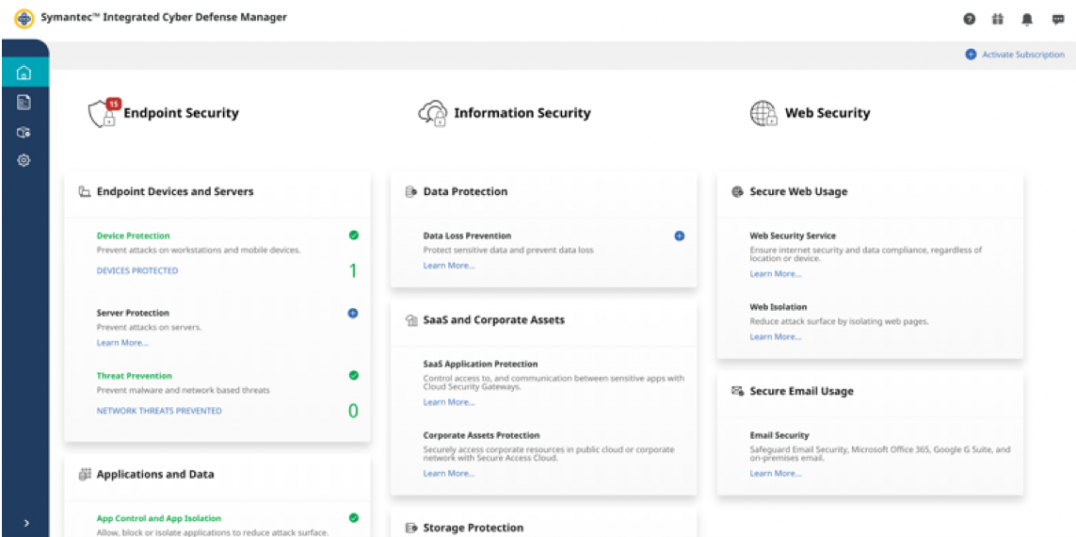The width and height of the screenshot is (1076, 537).
Task: Click the DEVICES PROTECTED link
Action: 137,271
